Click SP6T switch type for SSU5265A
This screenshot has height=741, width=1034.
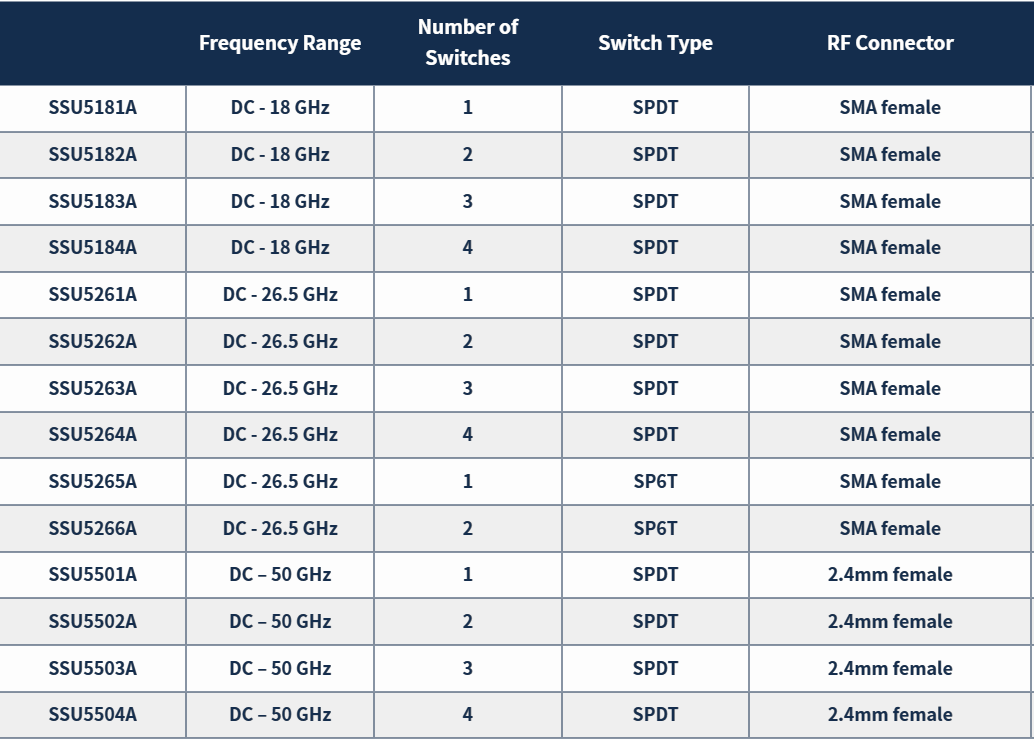pos(655,481)
